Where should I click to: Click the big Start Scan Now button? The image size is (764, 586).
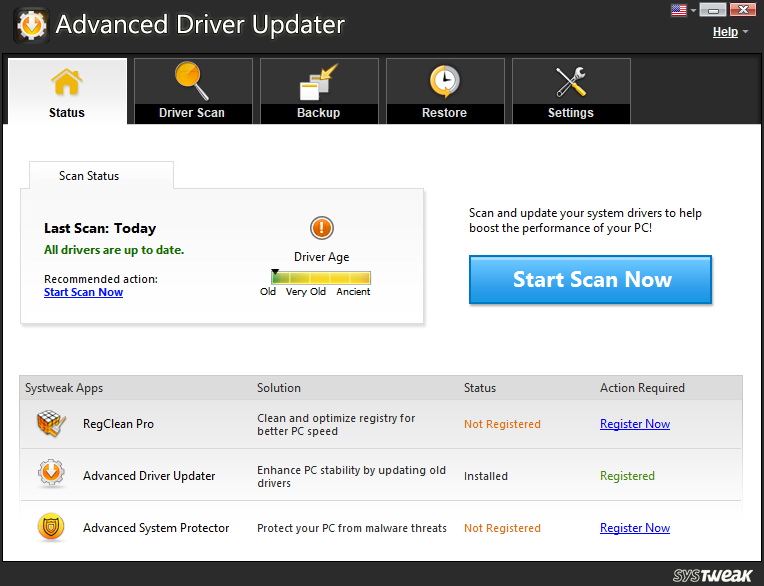pos(590,280)
